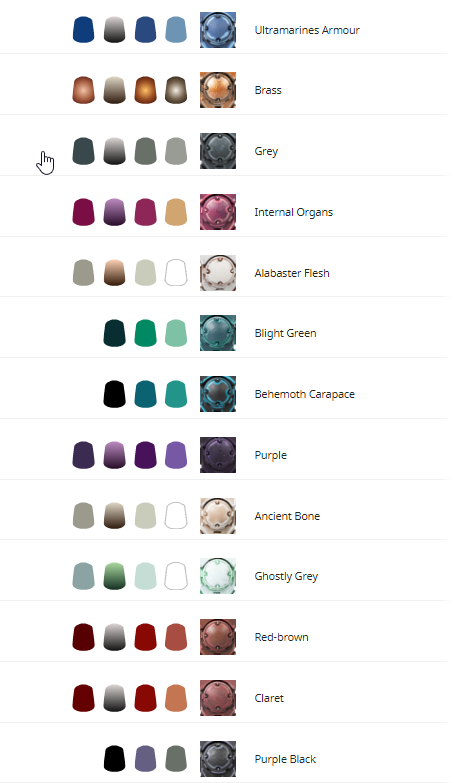Select the Brass shoulder pad preview image
The height and width of the screenshot is (783, 455).
pyautogui.click(x=218, y=90)
